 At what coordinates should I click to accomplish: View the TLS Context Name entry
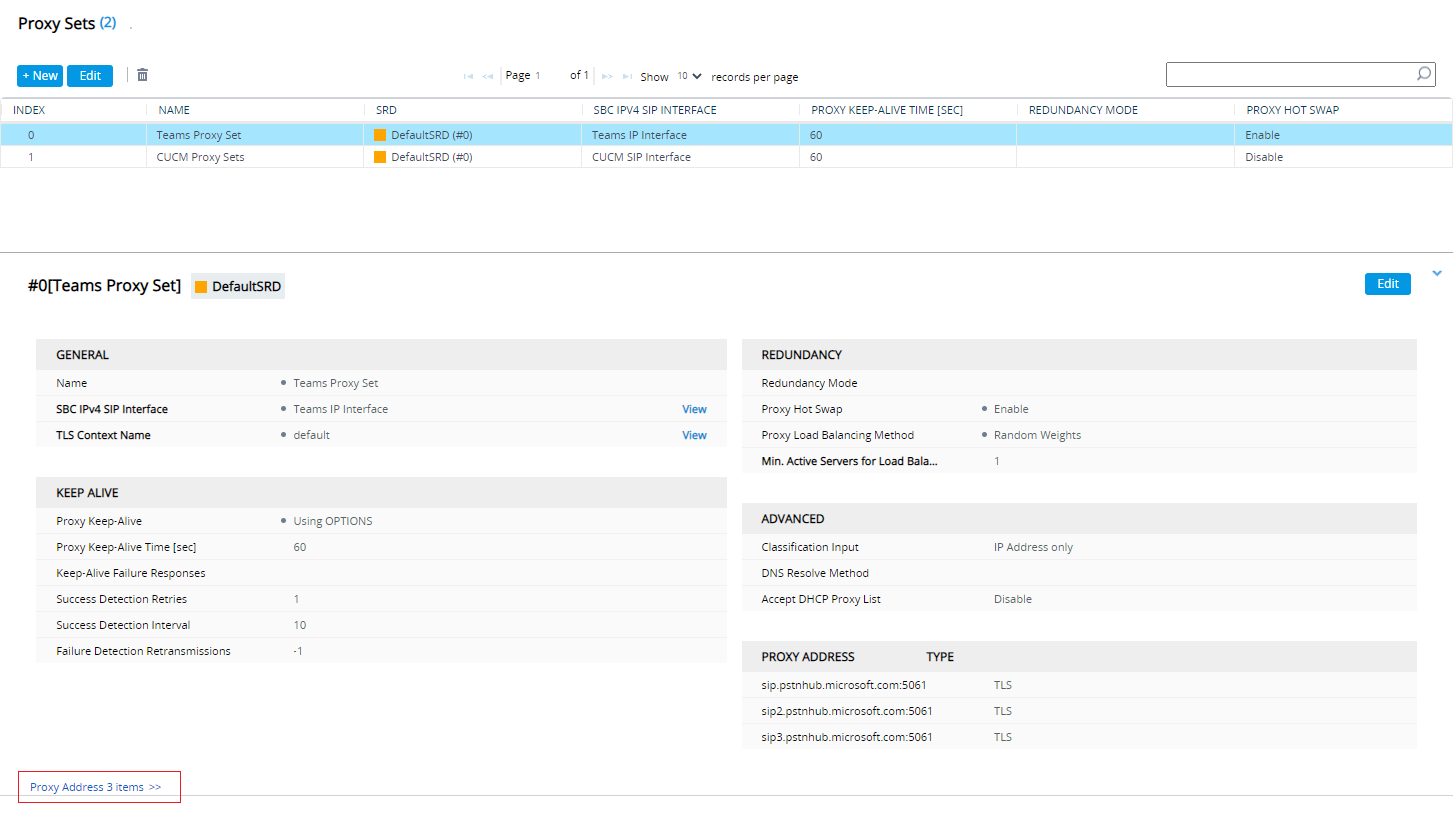(x=694, y=435)
